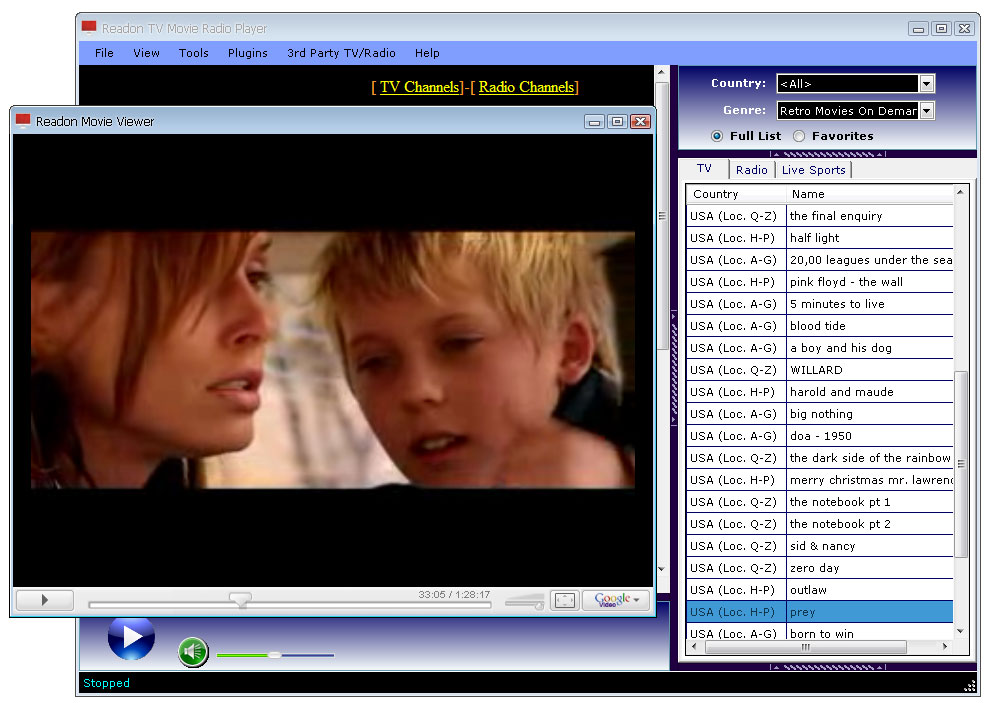
Task: Select the 'half light' entry
Action: [820, 238]
